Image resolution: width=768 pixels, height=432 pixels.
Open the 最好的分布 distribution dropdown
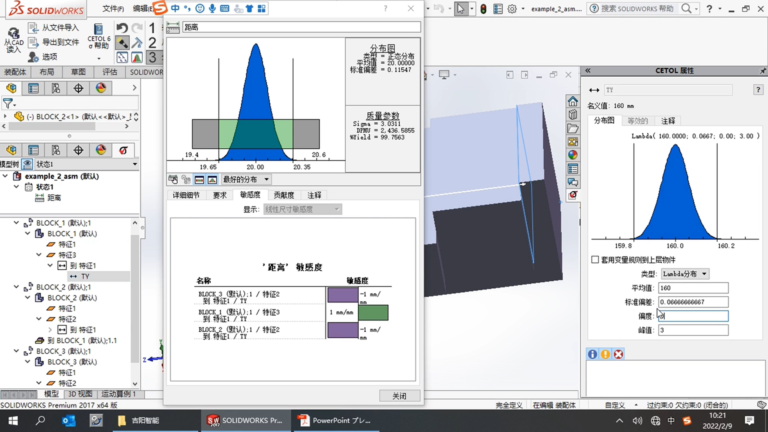tap(246, 180)
